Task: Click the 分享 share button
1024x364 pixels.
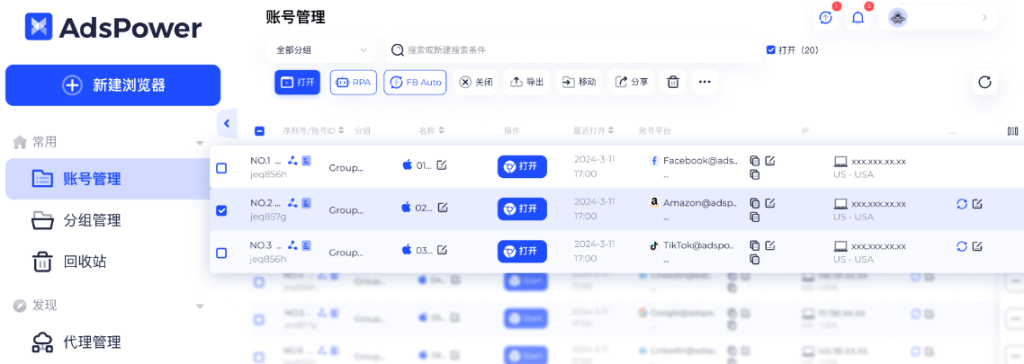Action: point(632,82)
